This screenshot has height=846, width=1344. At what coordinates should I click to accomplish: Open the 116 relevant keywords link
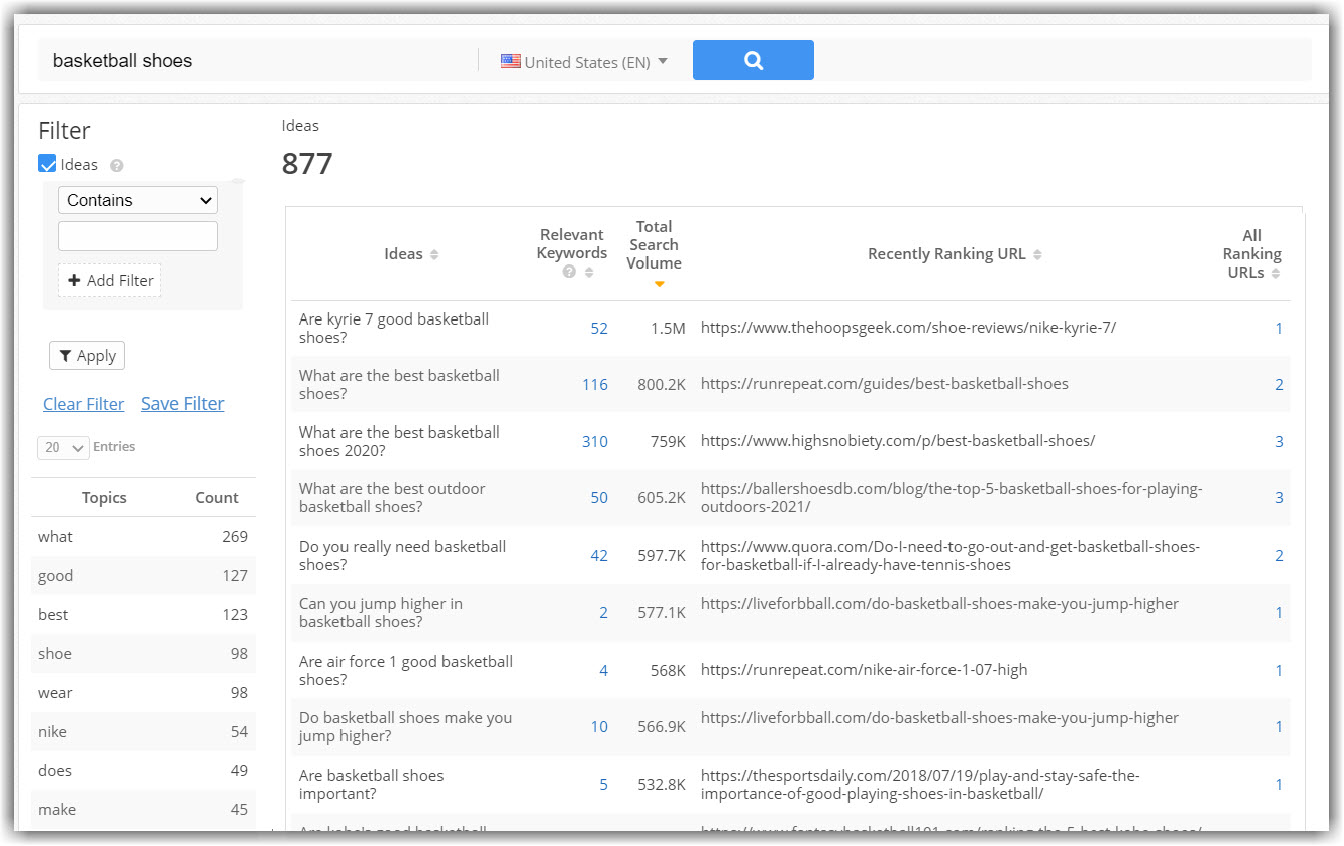point(595,384)
